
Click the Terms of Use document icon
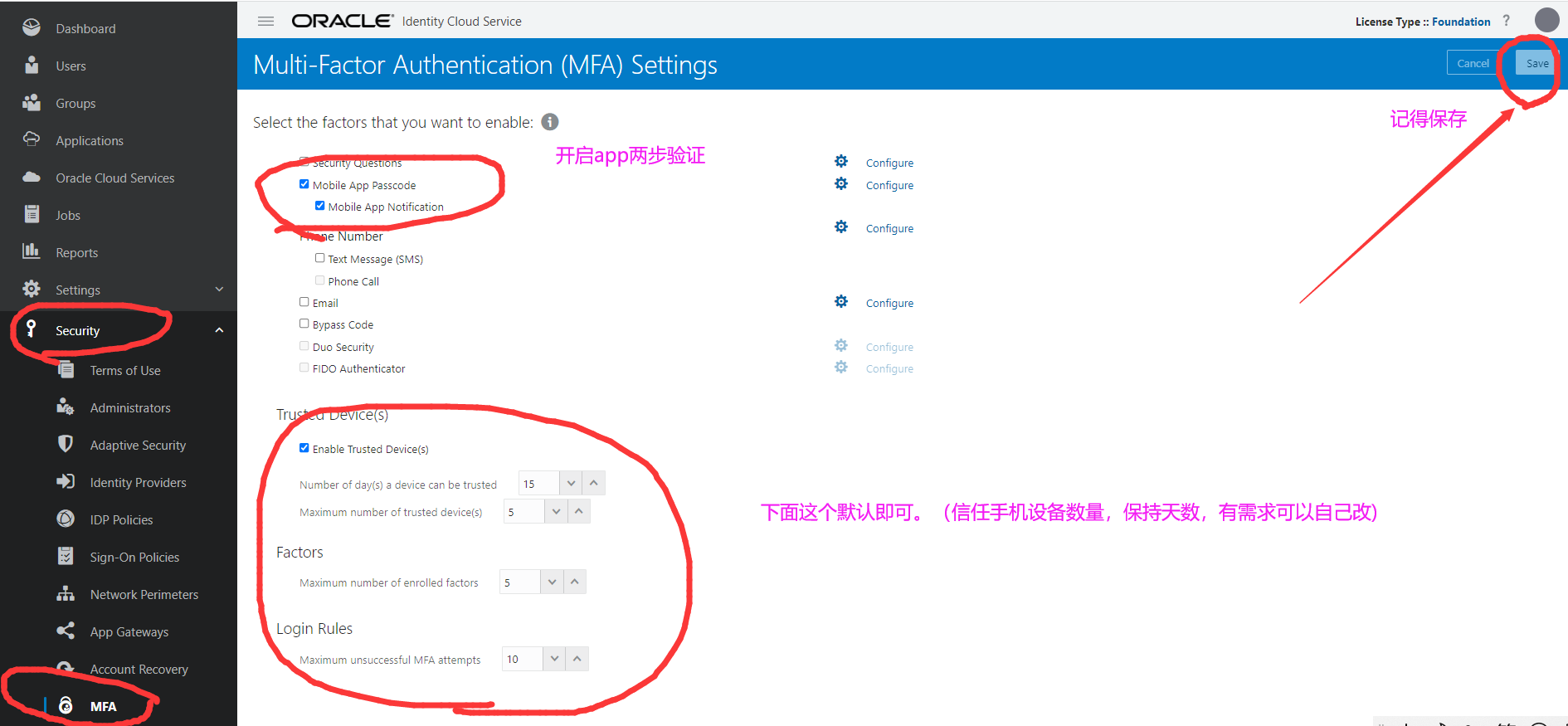click(x=66, y=369)
